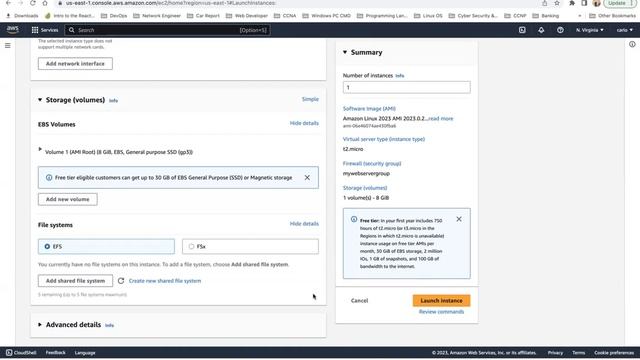Open the Software Image (AMI) summary link
Viewport: 640px width, 360px height.
369,109
